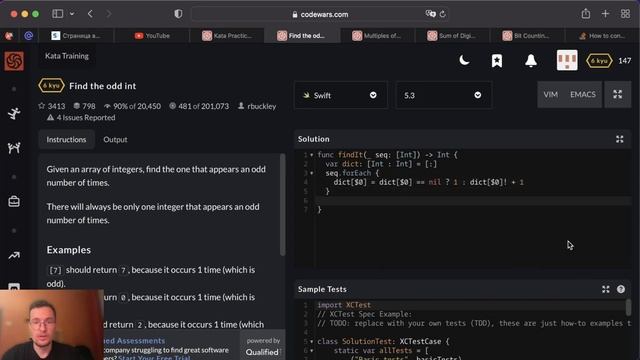This screenshot has width=640, height=360.
Task: Enable VIM key bindings
Action: (x=551, y=95)
